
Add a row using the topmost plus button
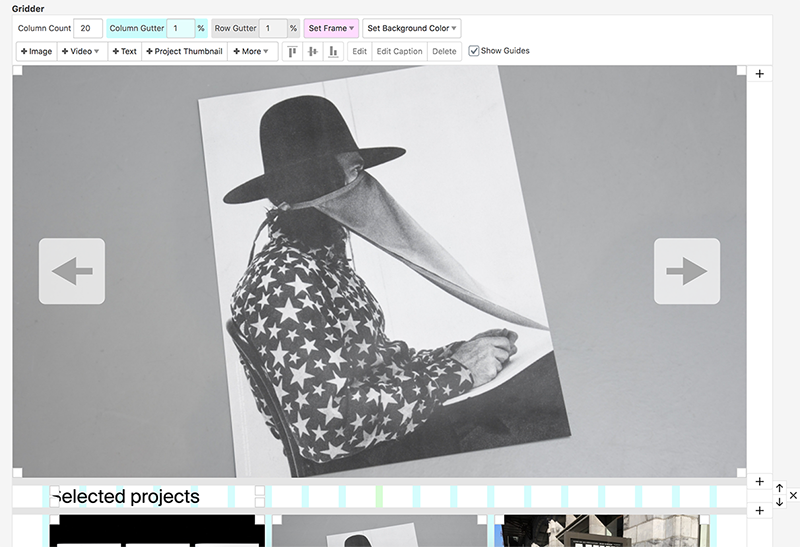[x=759, y=74]
